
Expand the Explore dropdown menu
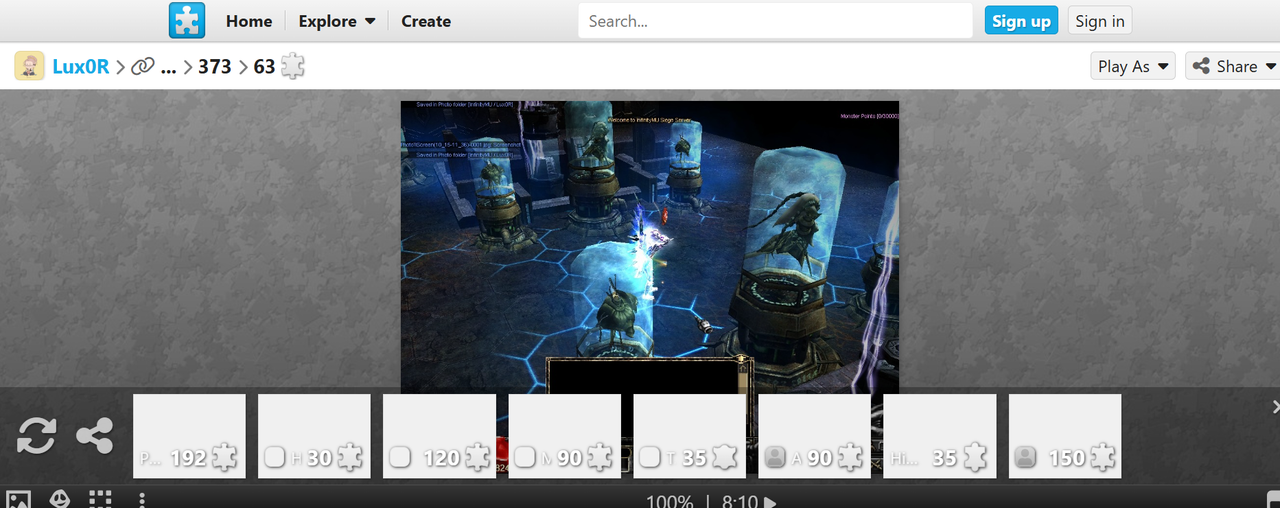[x=337, y=21]
